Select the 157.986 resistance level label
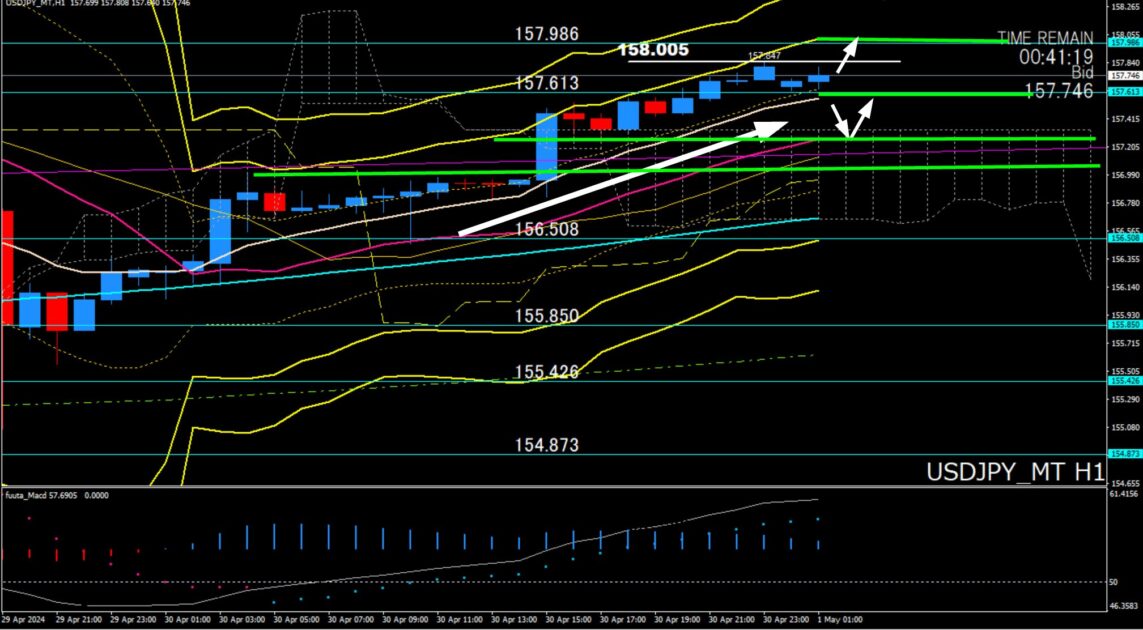This screenshot has height=630, width=1143. pyautogui.click(x=547, y=34)
